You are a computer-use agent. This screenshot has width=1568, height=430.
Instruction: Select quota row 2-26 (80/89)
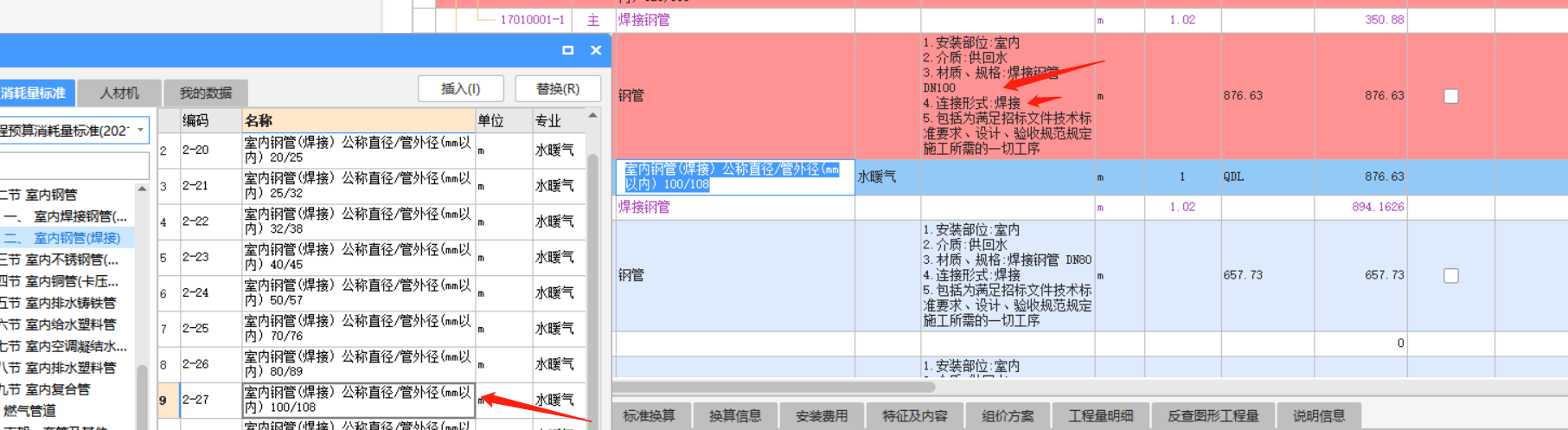pos(372,364)
